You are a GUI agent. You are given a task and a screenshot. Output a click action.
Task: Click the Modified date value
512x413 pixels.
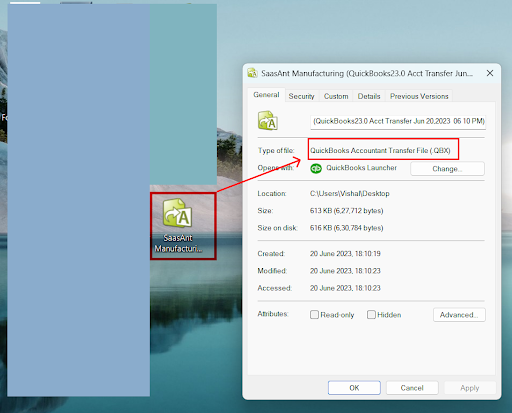pyautogui.click(x=345, y=271)
